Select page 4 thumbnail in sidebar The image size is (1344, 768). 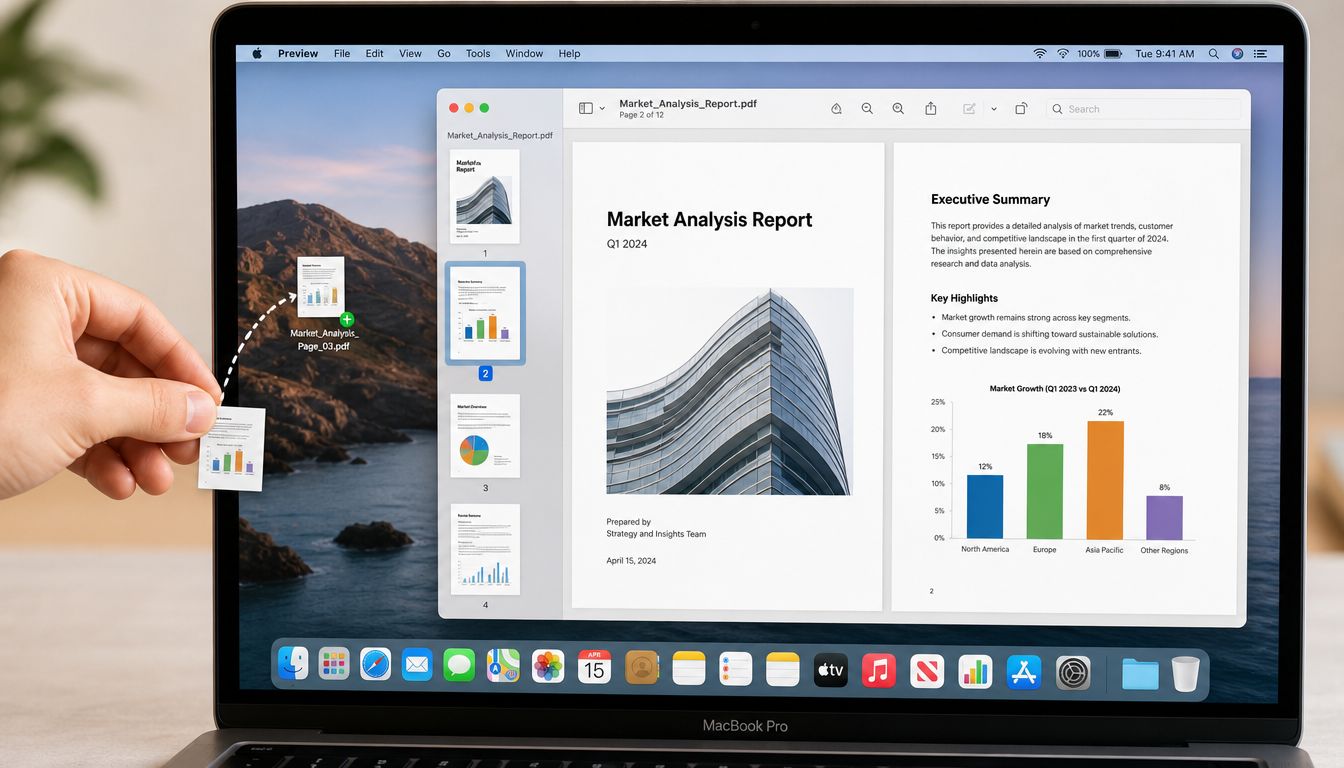click(485, 549)
